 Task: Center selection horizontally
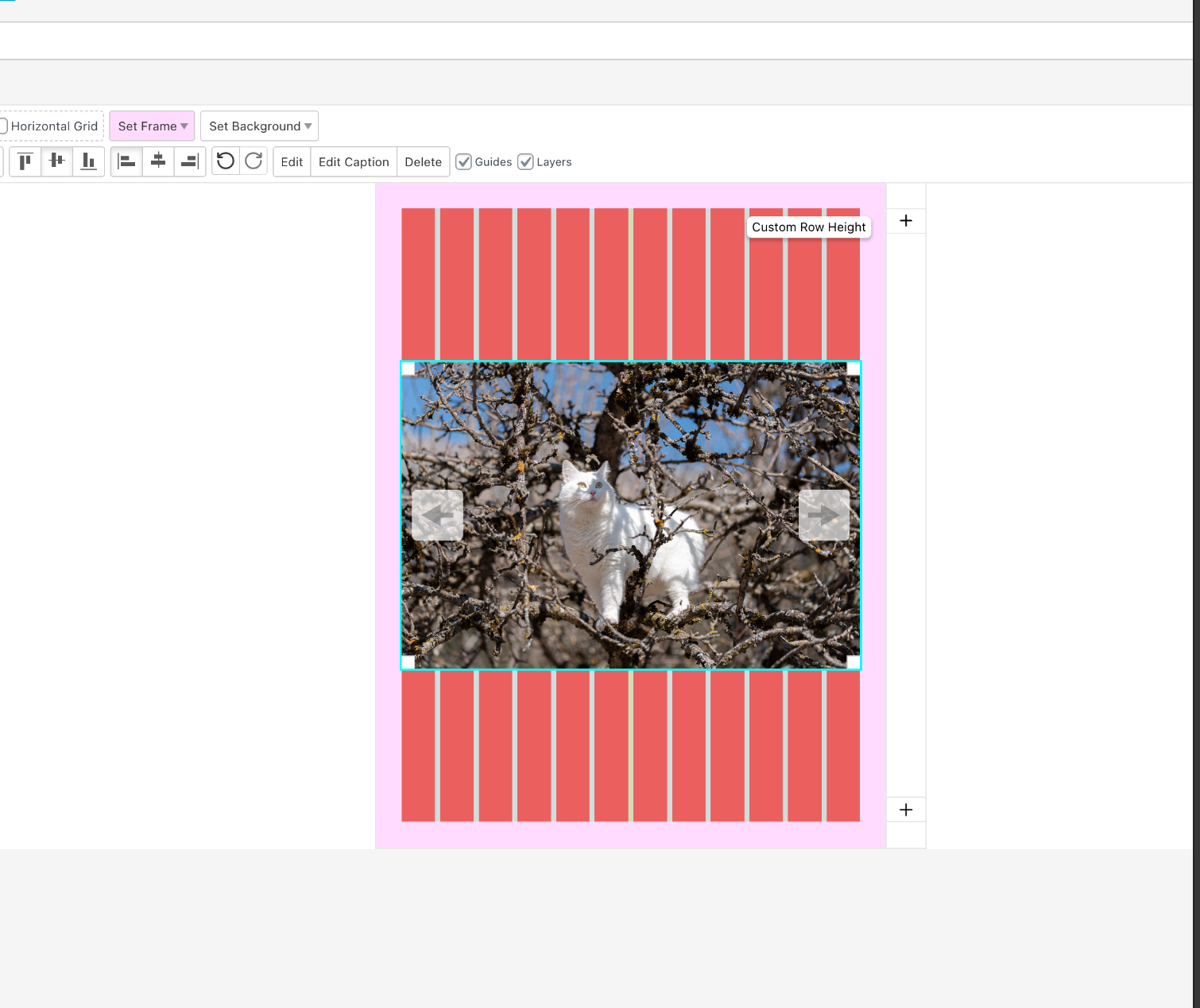click(x=158, y=162)
